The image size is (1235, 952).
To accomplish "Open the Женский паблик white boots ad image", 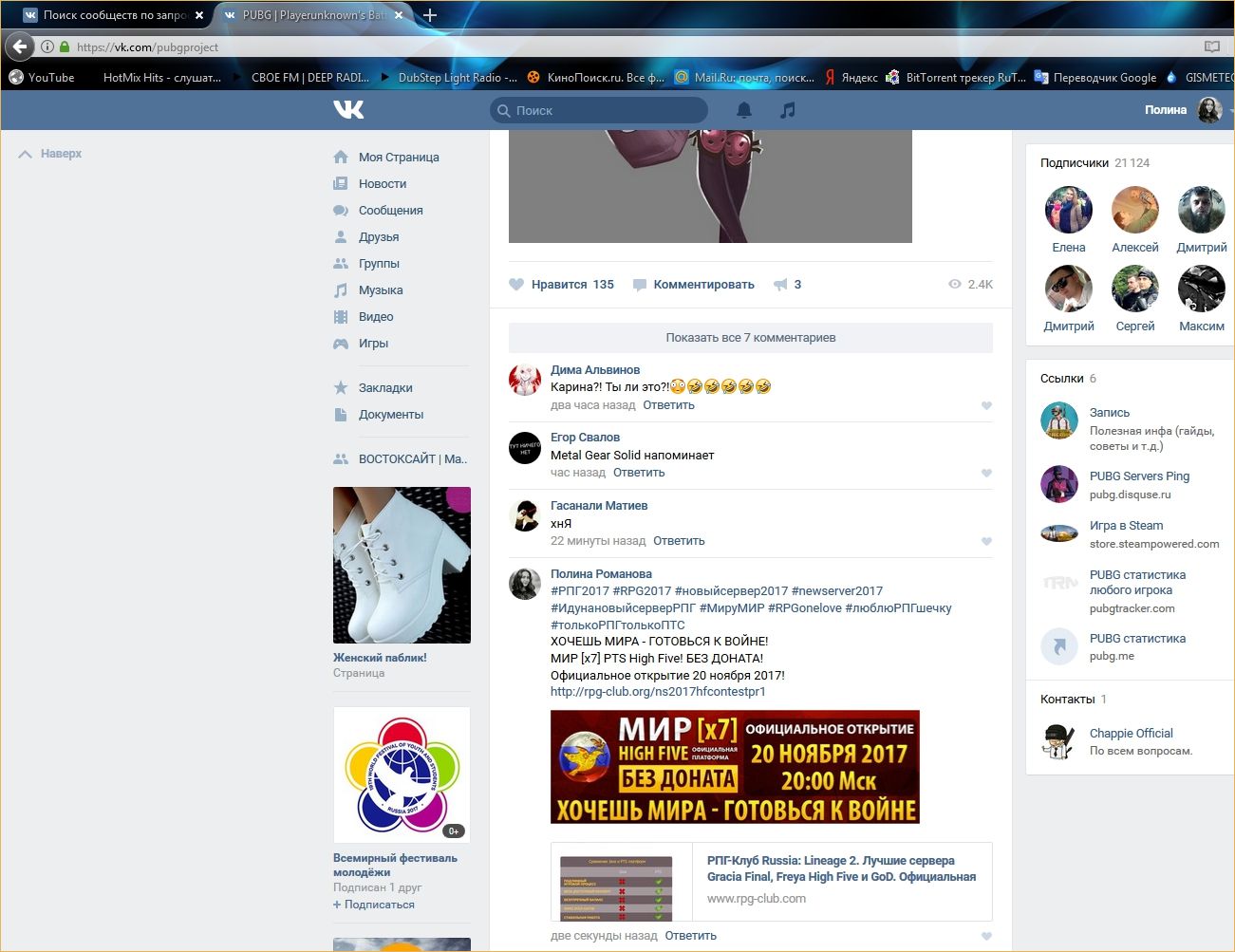I will pyautogui.click(x=402, y=565).
